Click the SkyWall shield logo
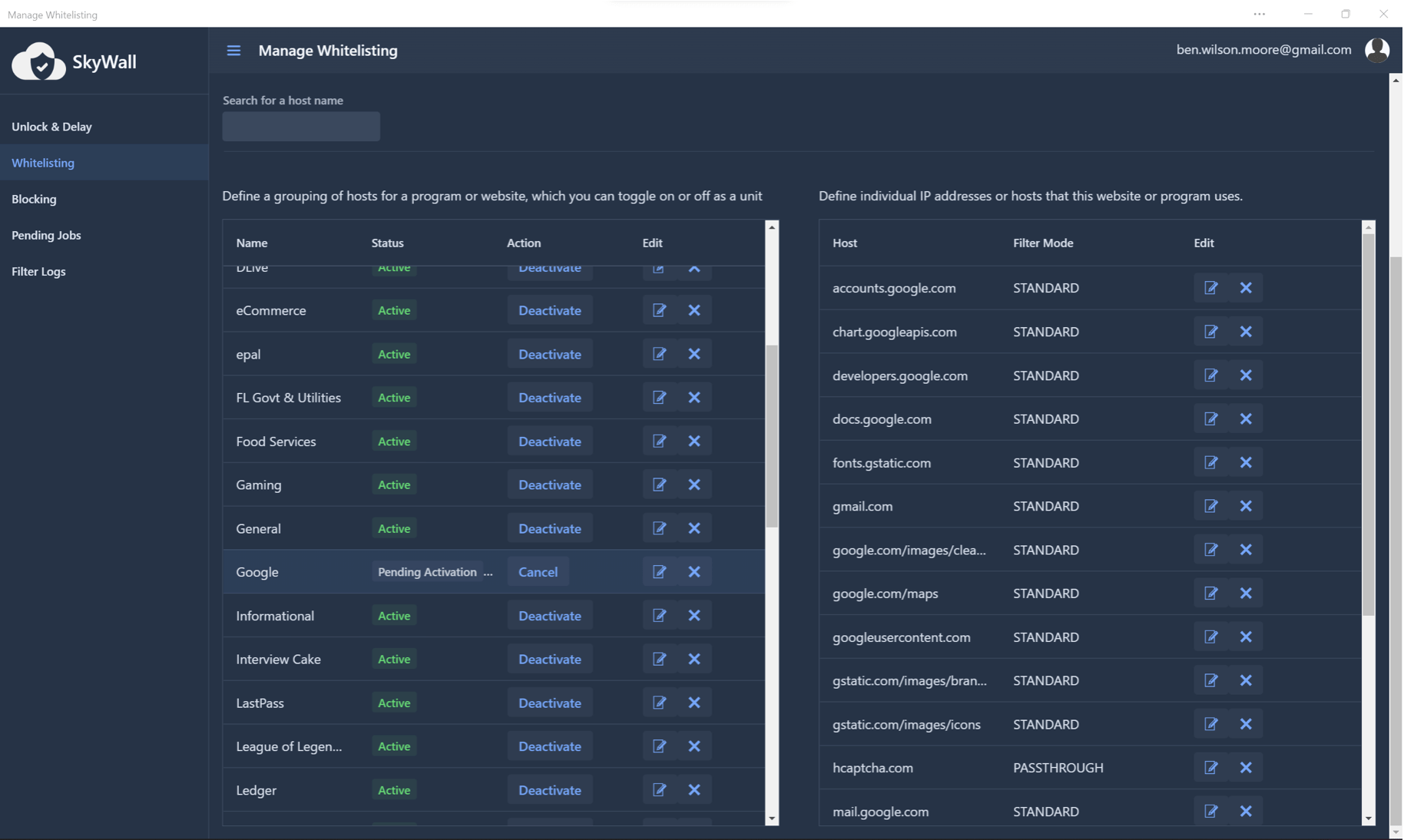 [38, 61]
